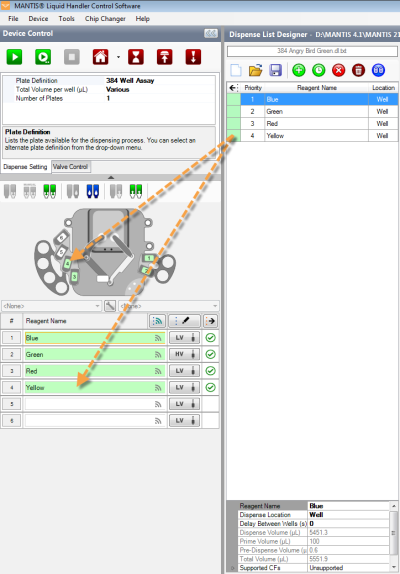Collapse Device Control panel with double arrow
The image size is (400, 574).
point(211,33)
